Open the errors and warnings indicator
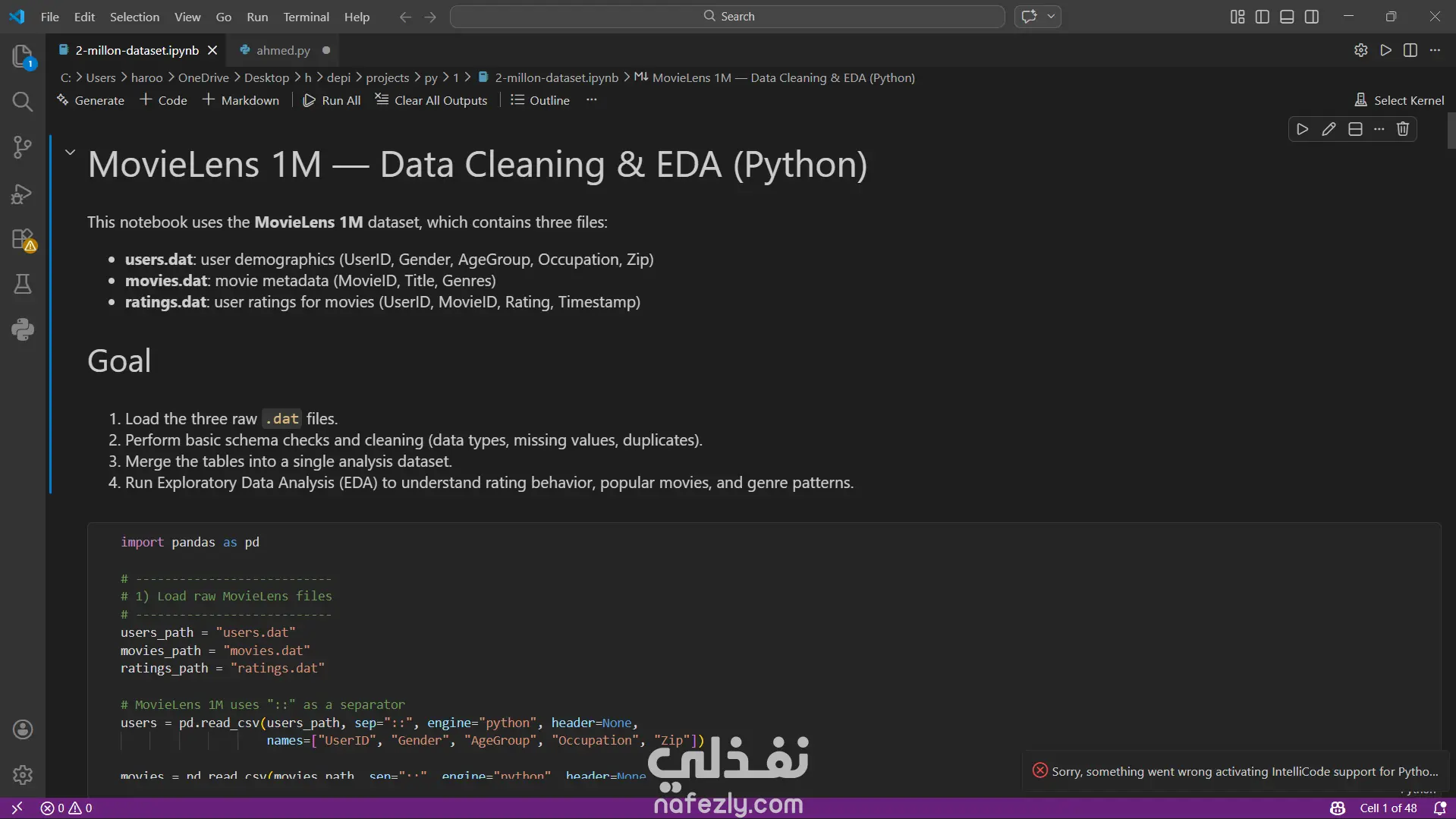The image size is (1456, 819). pos(67,808)
